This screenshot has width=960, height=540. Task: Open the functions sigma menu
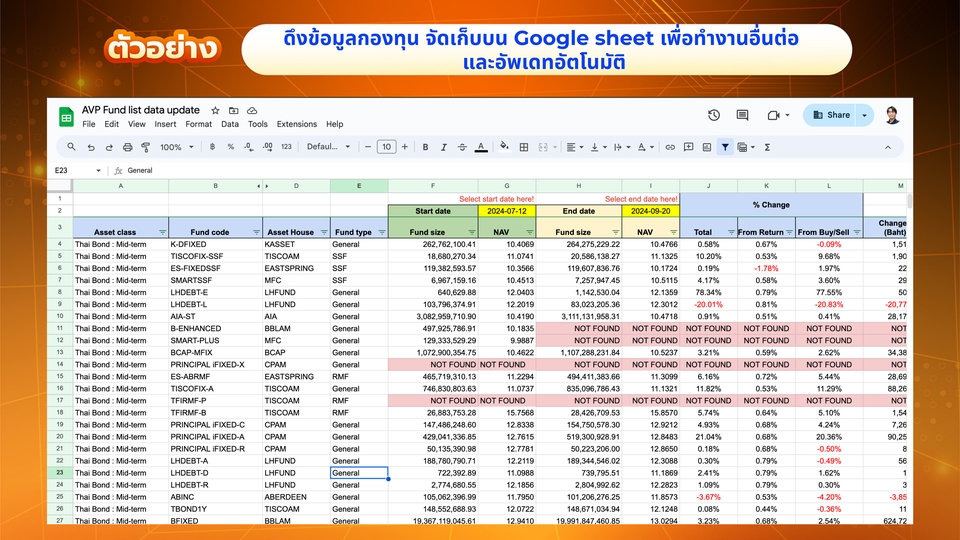point(767,147)
